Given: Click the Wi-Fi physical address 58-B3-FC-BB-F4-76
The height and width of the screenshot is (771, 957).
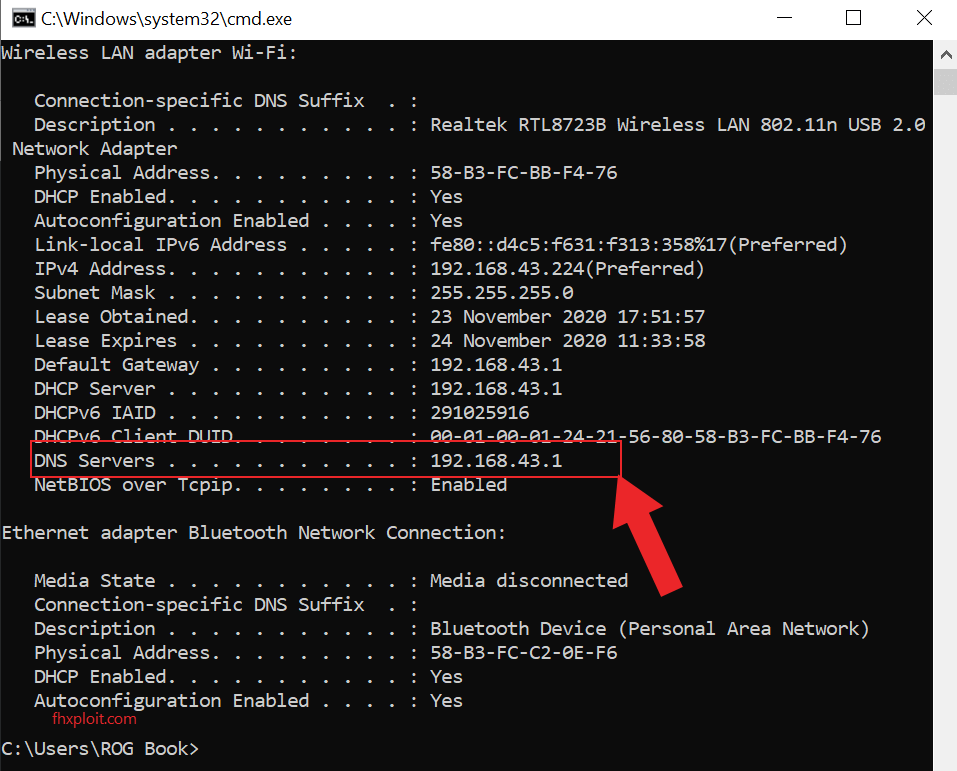Looking at the screenshot, I should tap(524, 173).
